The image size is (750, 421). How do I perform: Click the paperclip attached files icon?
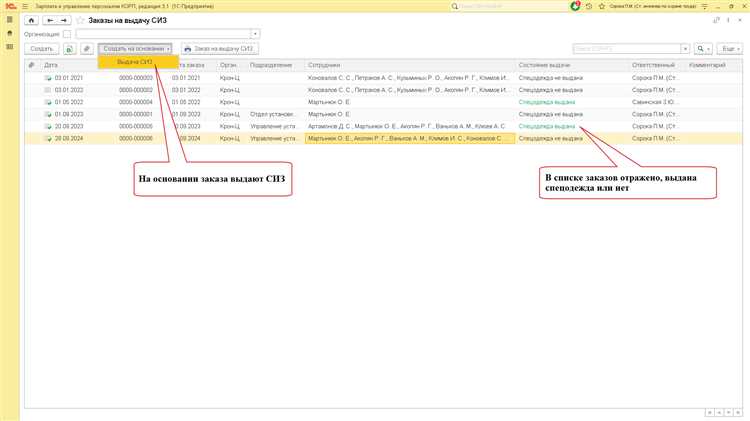click(x=86, y=48)
